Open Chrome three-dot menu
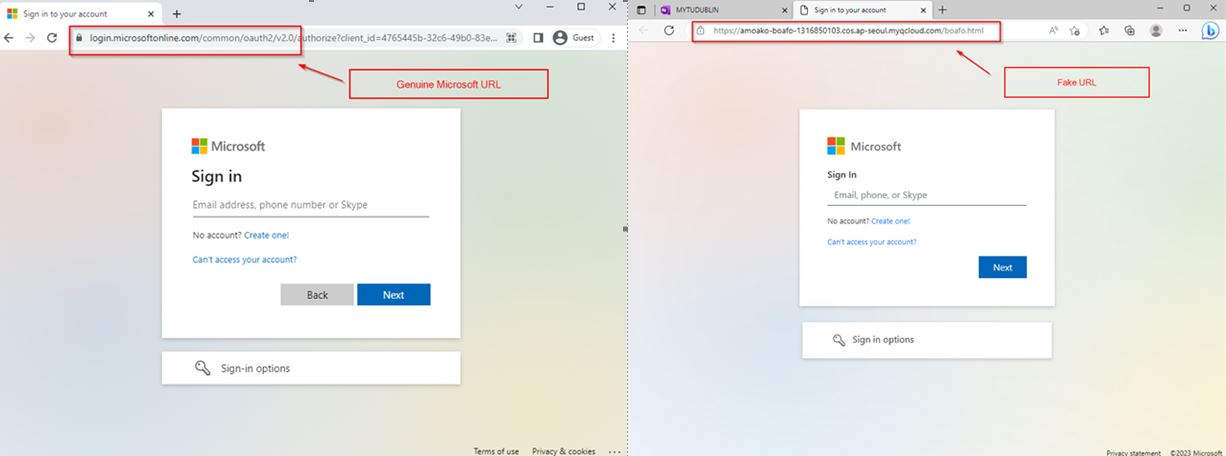Viewport: 1226px width, 456px height. (x=614, y=37)
